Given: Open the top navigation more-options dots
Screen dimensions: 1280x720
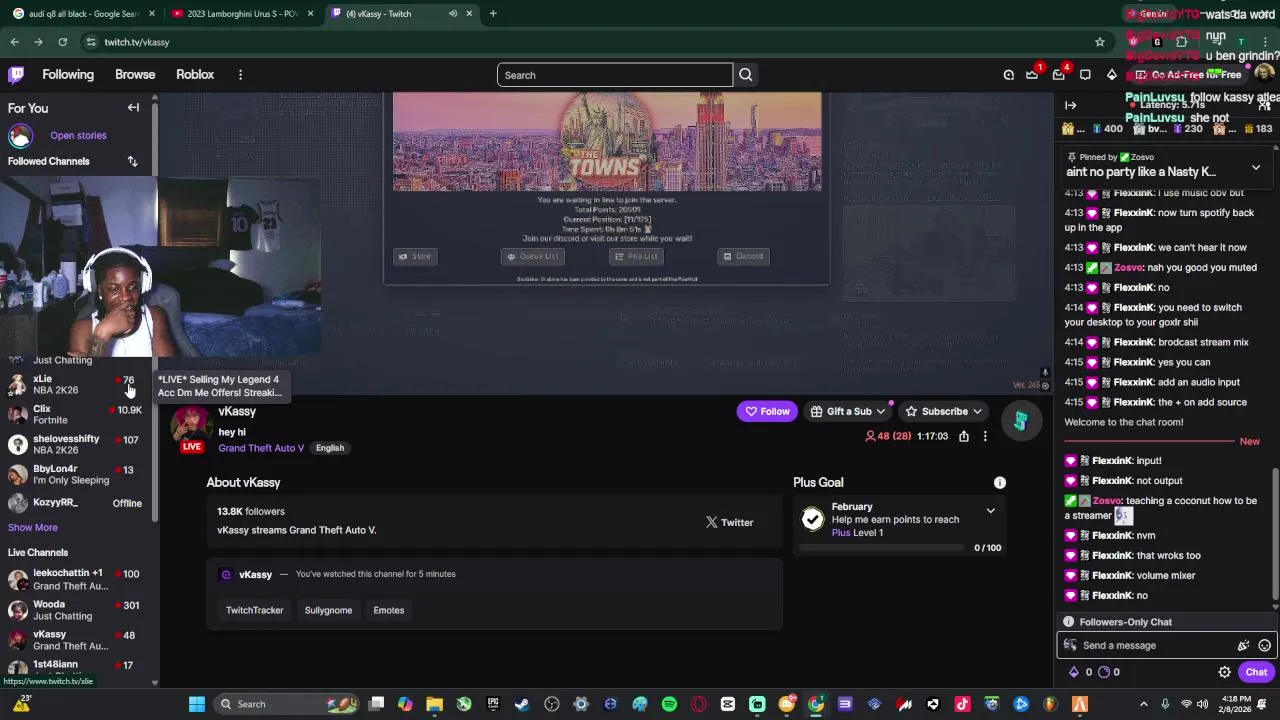Looking at the screenshot, I should point(240,75).
